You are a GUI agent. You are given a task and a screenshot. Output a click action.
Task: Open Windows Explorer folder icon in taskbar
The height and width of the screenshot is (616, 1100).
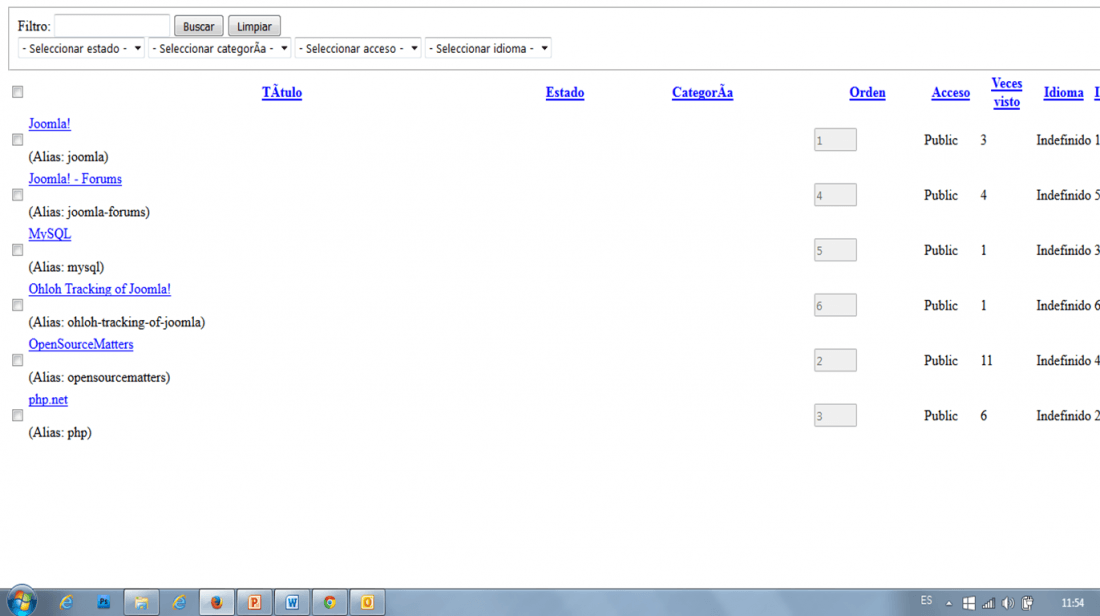point(141,602)
